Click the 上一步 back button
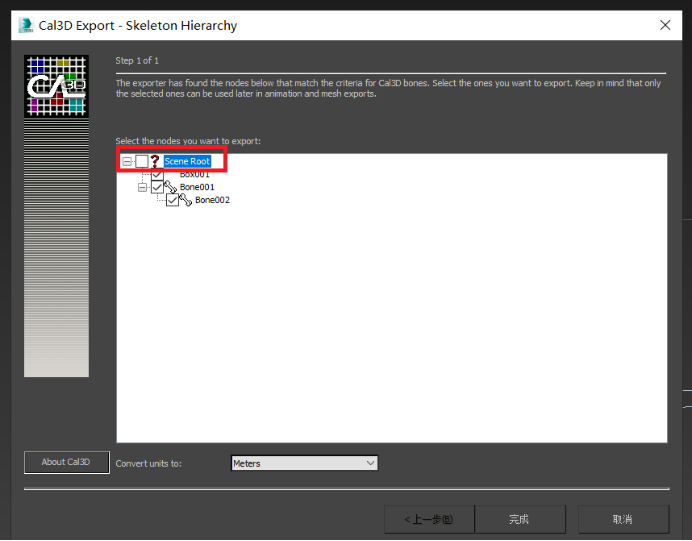This screenshot has width=692, height=541. (x=429, y=519)
